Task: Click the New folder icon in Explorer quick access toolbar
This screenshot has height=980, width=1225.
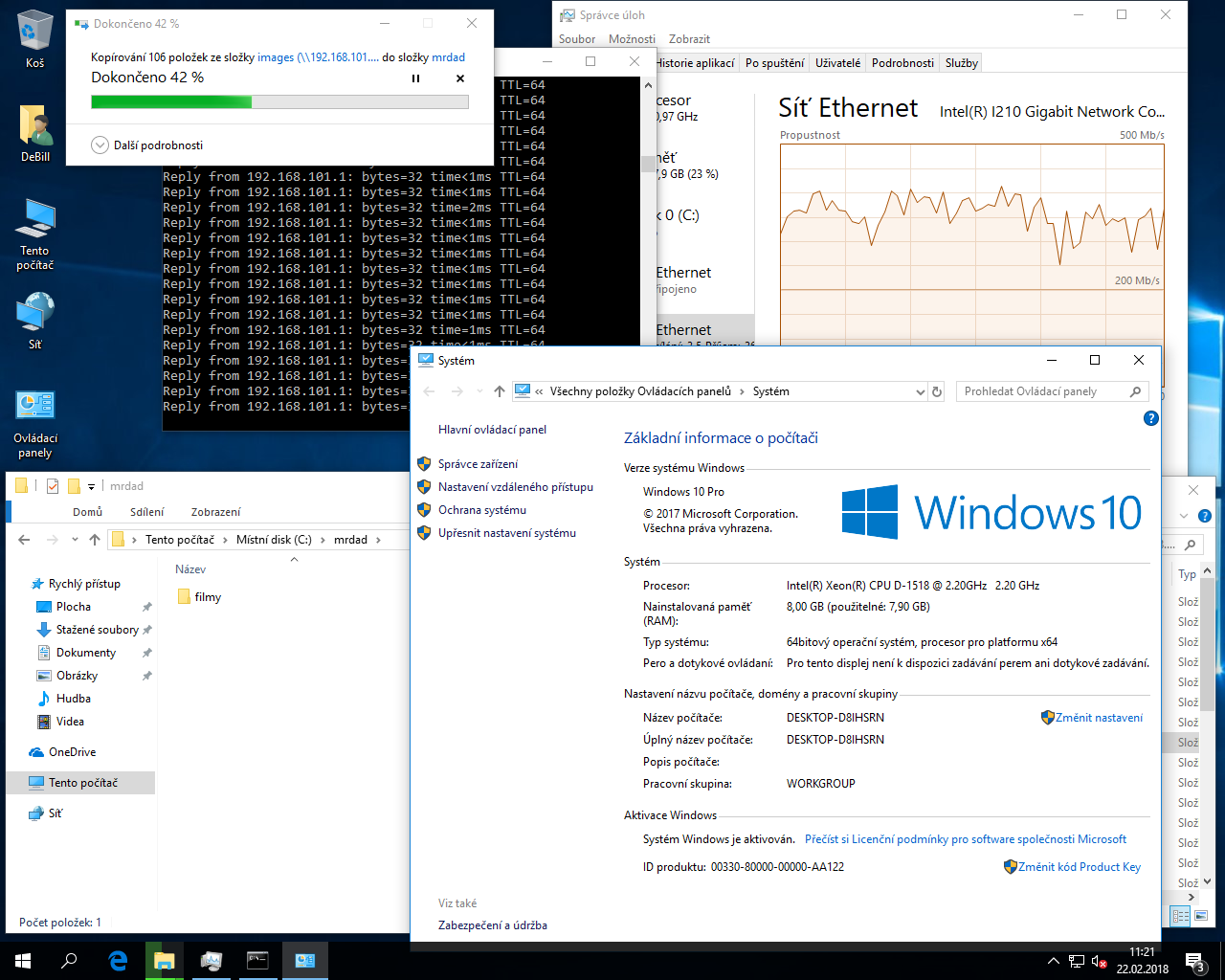Action: click(74, 486)
